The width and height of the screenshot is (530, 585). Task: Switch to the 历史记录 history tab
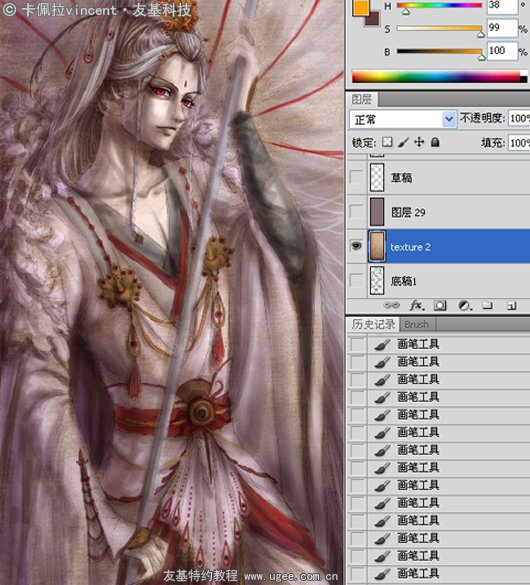pos(373,324)
